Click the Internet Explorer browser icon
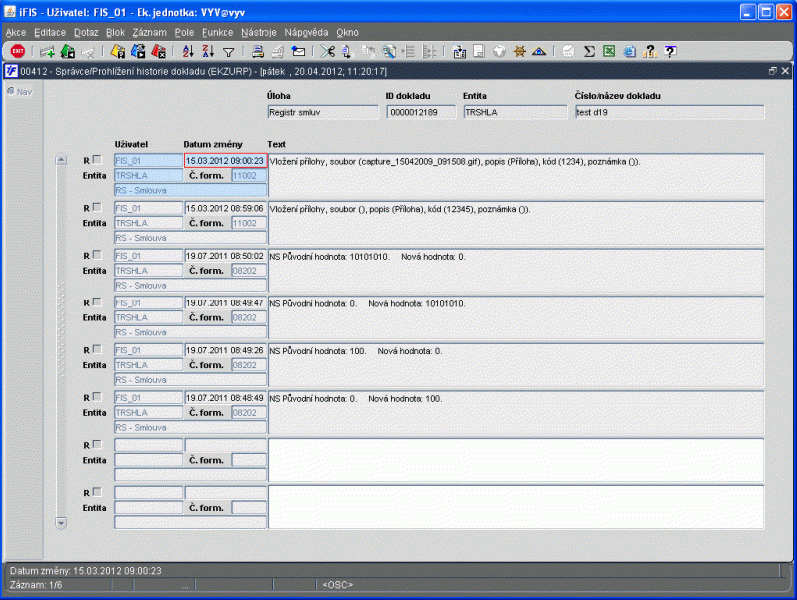 [629, 51]
